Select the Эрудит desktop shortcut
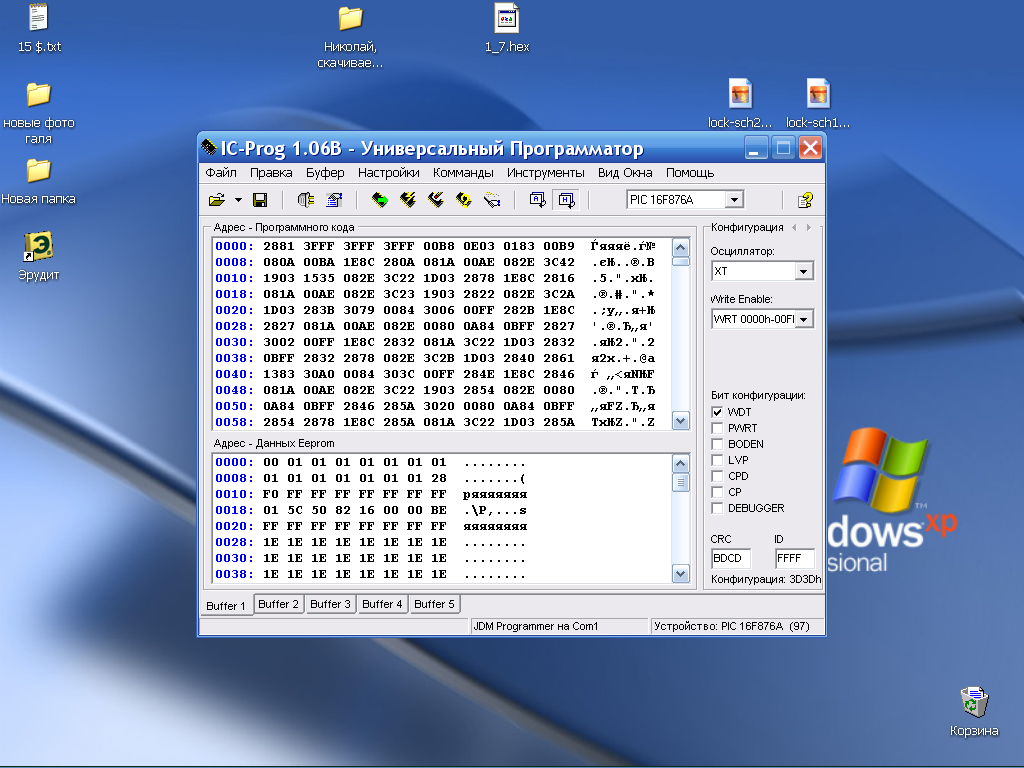Image resolution: width=1024 pixels, height=768 pixels. (39, 256)
